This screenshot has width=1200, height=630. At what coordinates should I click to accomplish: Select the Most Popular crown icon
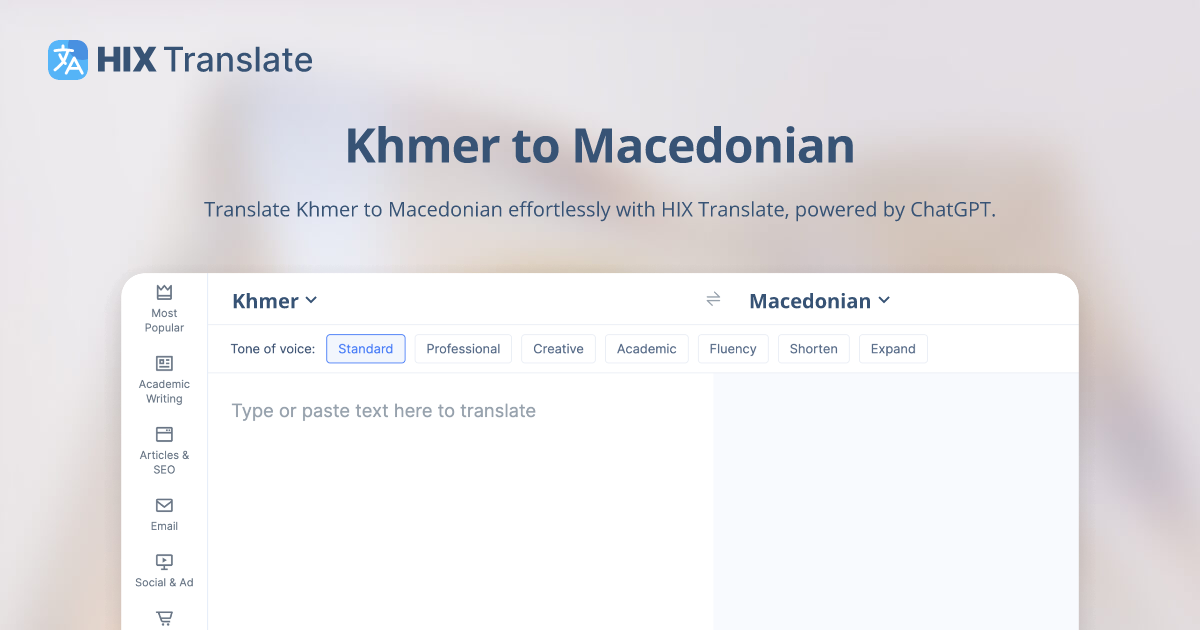point(163,291)
